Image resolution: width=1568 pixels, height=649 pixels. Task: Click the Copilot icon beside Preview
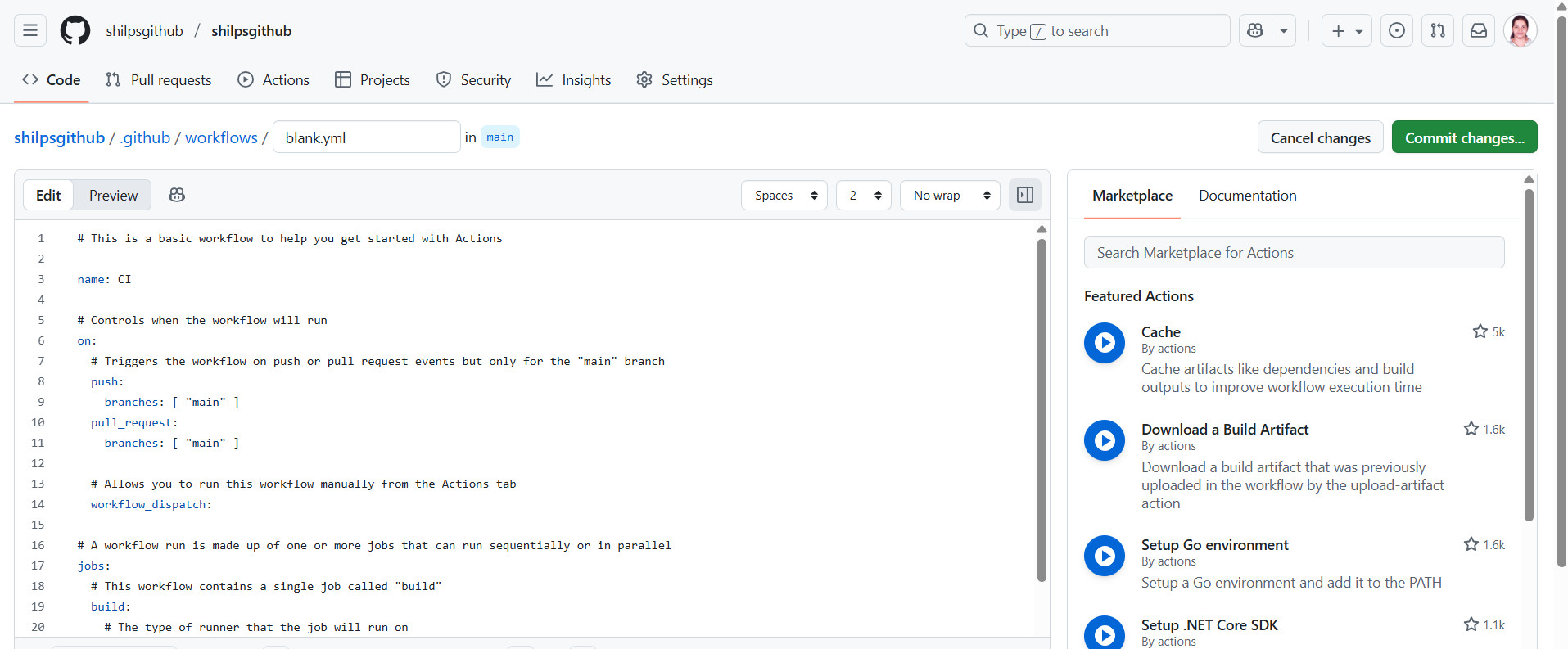pyautogui.click(x=177, y=195)
